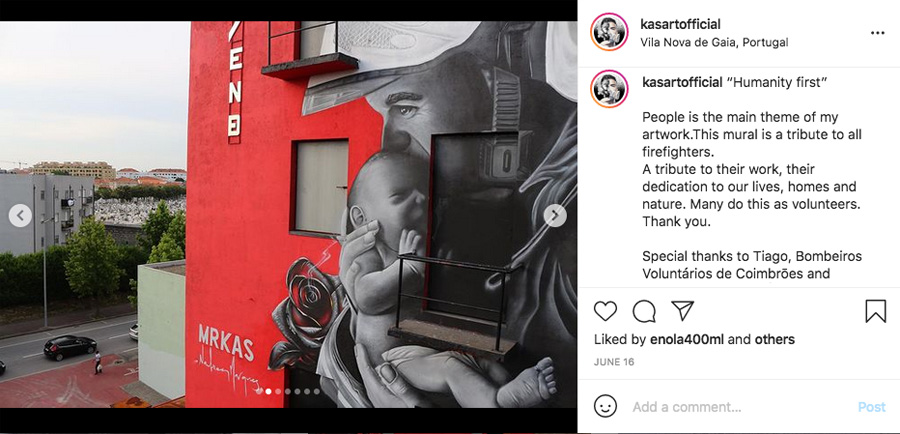900x434 pixels.
Task: Click the Add a comment field
Action: click(x=740, y=407)
